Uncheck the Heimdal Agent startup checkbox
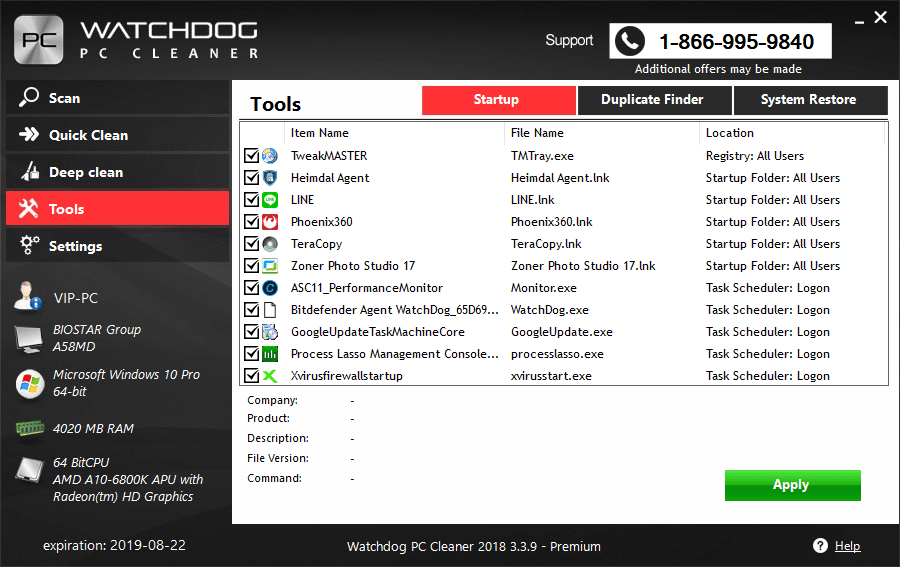The height and width of the screenshot is (567, 900). pos(251,177)
